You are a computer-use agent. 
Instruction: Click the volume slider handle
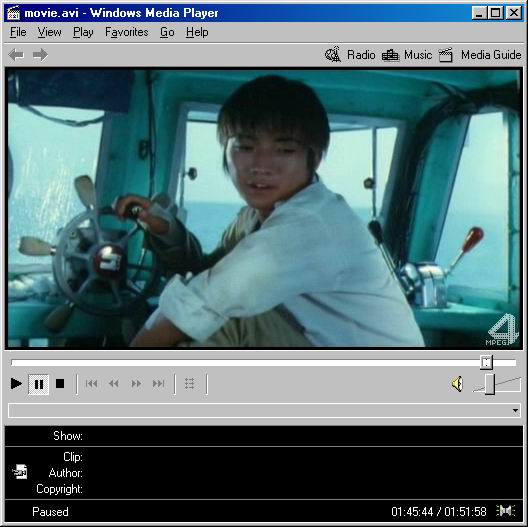tap(490, 384)
